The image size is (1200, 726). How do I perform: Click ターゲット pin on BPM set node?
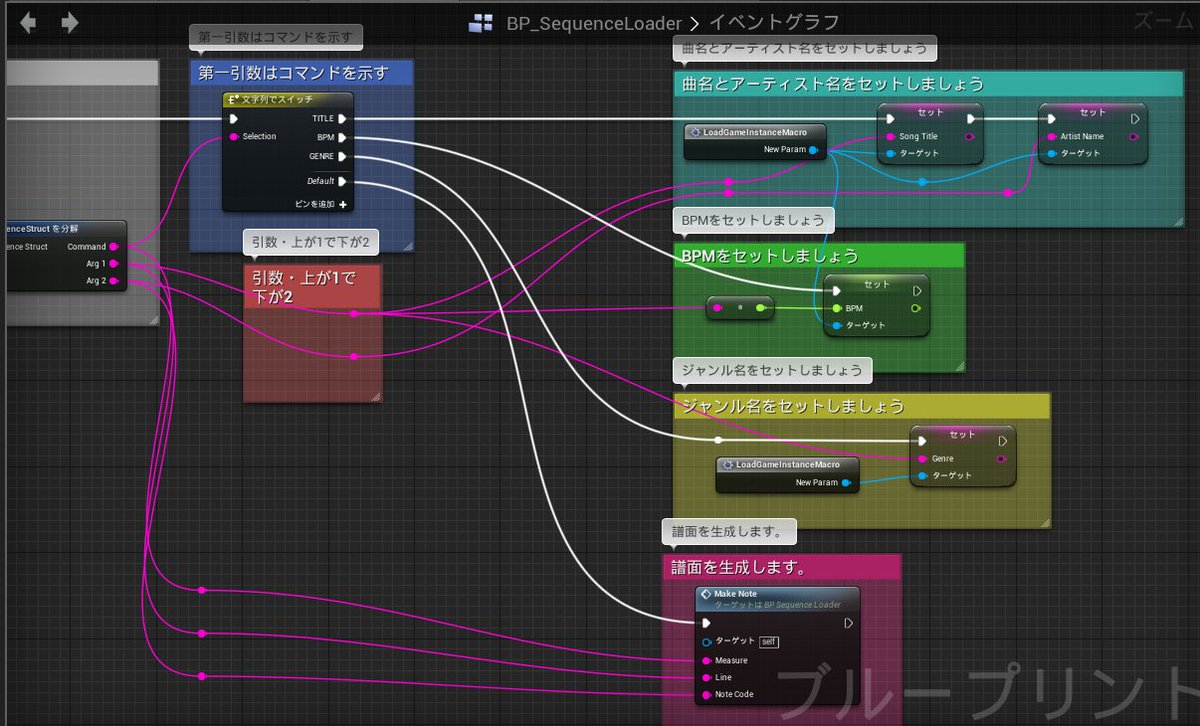[836, 326]
